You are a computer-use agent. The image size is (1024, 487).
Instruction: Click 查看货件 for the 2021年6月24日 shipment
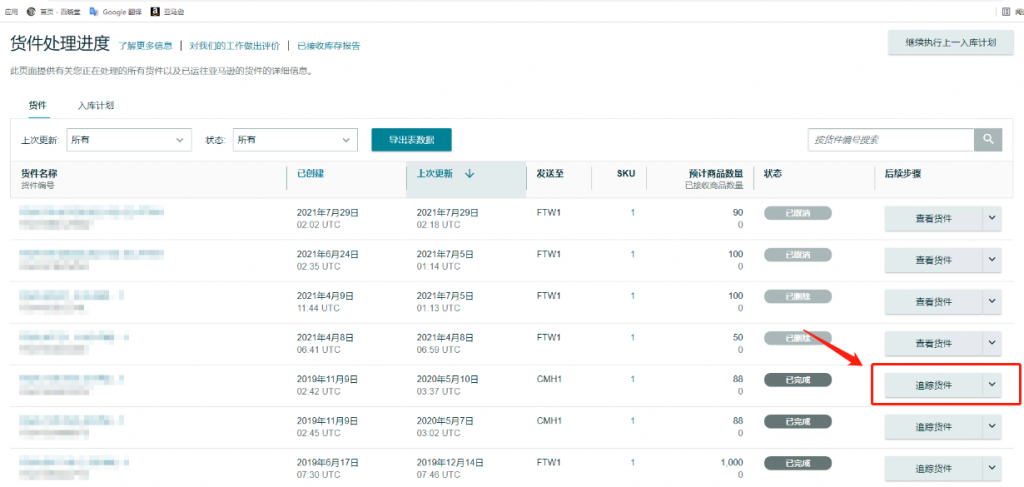coord(933,260)
